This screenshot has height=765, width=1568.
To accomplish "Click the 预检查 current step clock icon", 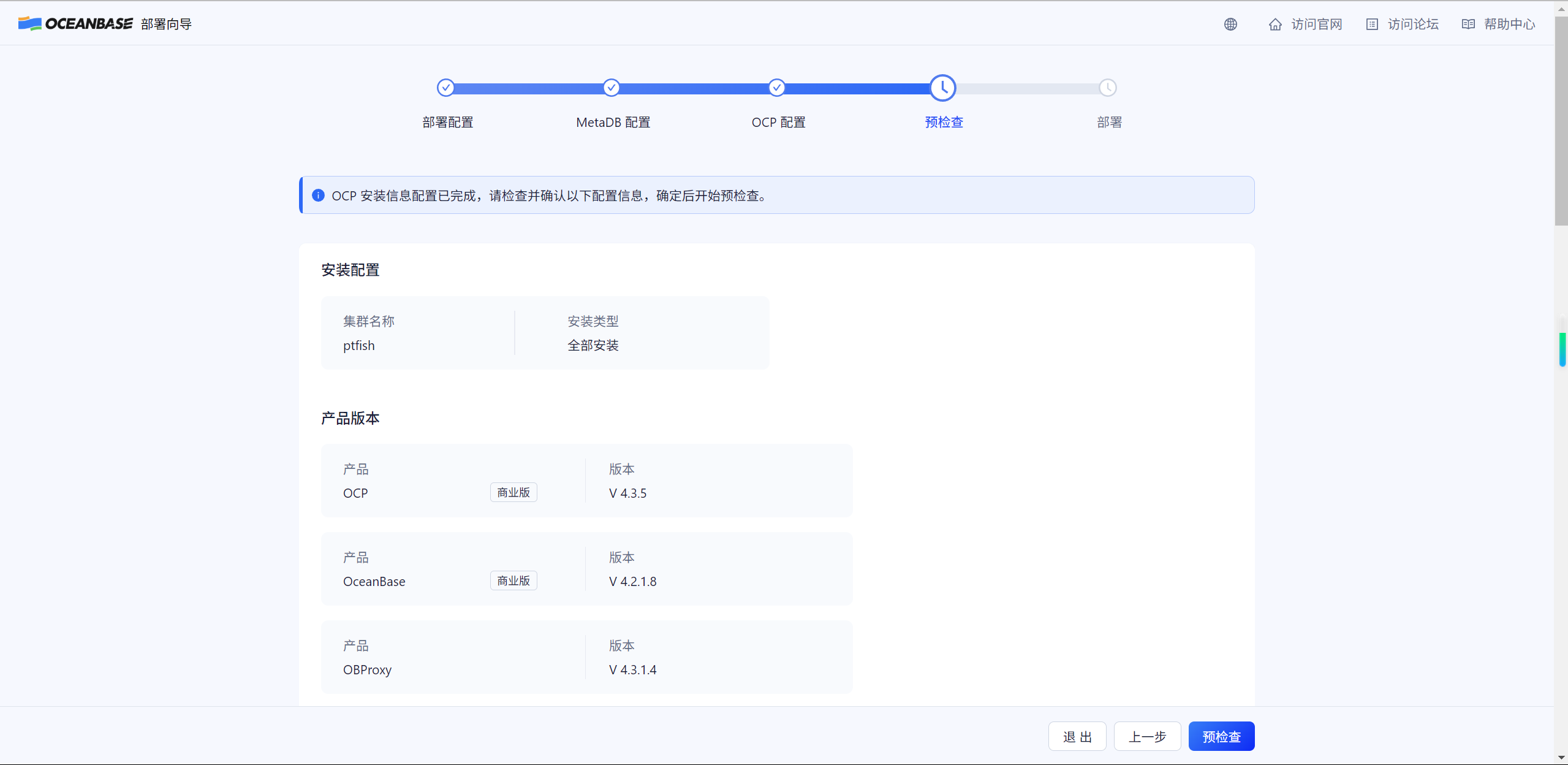I will pyautogui.click(x=942, y=88).
